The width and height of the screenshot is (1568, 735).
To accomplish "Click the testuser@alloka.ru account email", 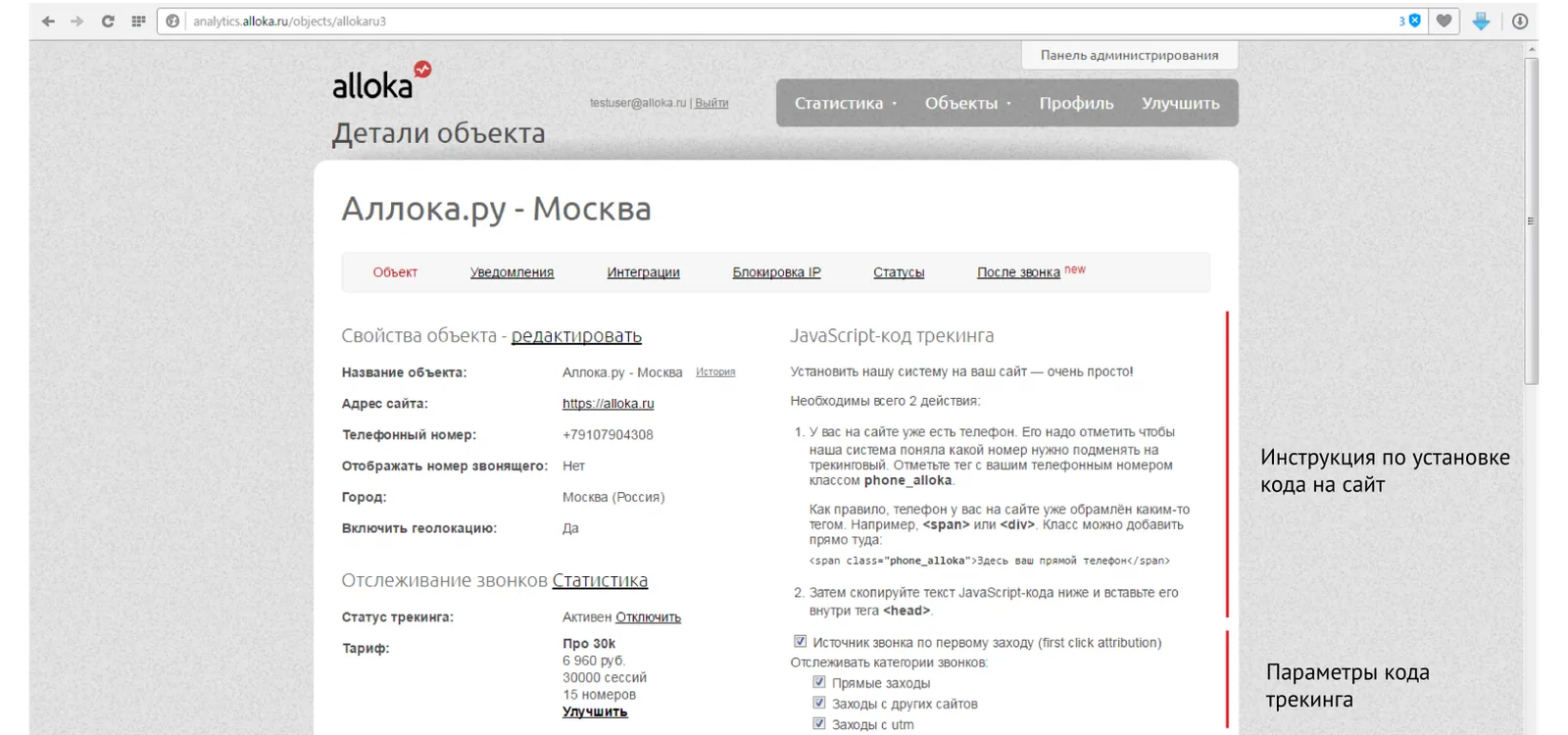I will [x=638, y=103].
